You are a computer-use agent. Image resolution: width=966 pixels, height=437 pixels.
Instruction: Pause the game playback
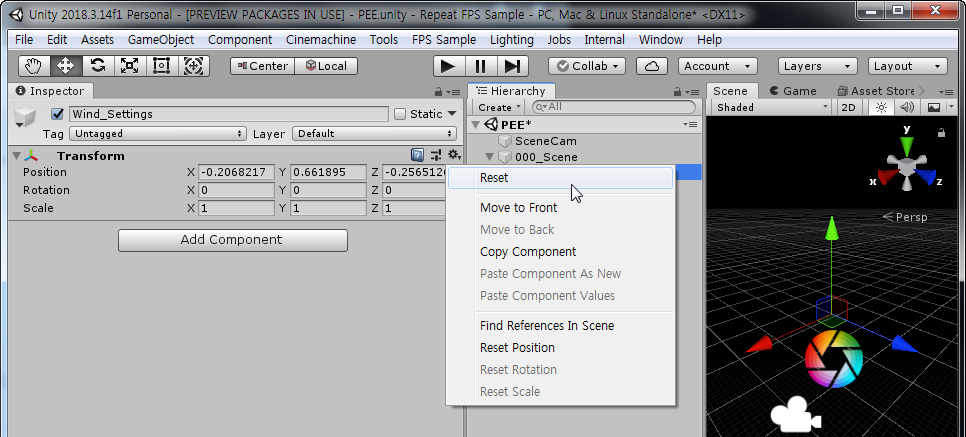[x=481, y=66]
